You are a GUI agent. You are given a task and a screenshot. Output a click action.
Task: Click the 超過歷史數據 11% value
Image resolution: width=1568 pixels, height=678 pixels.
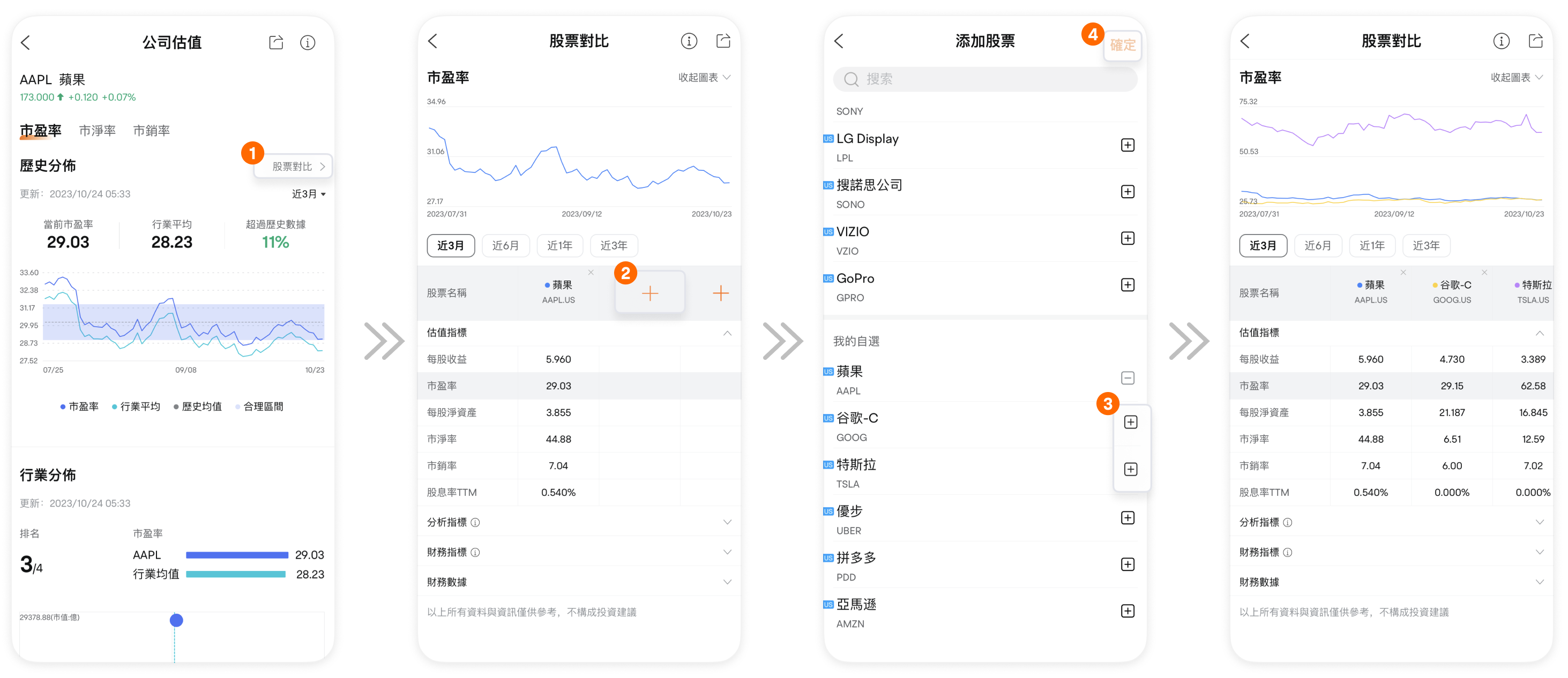(x=275, y=243)
